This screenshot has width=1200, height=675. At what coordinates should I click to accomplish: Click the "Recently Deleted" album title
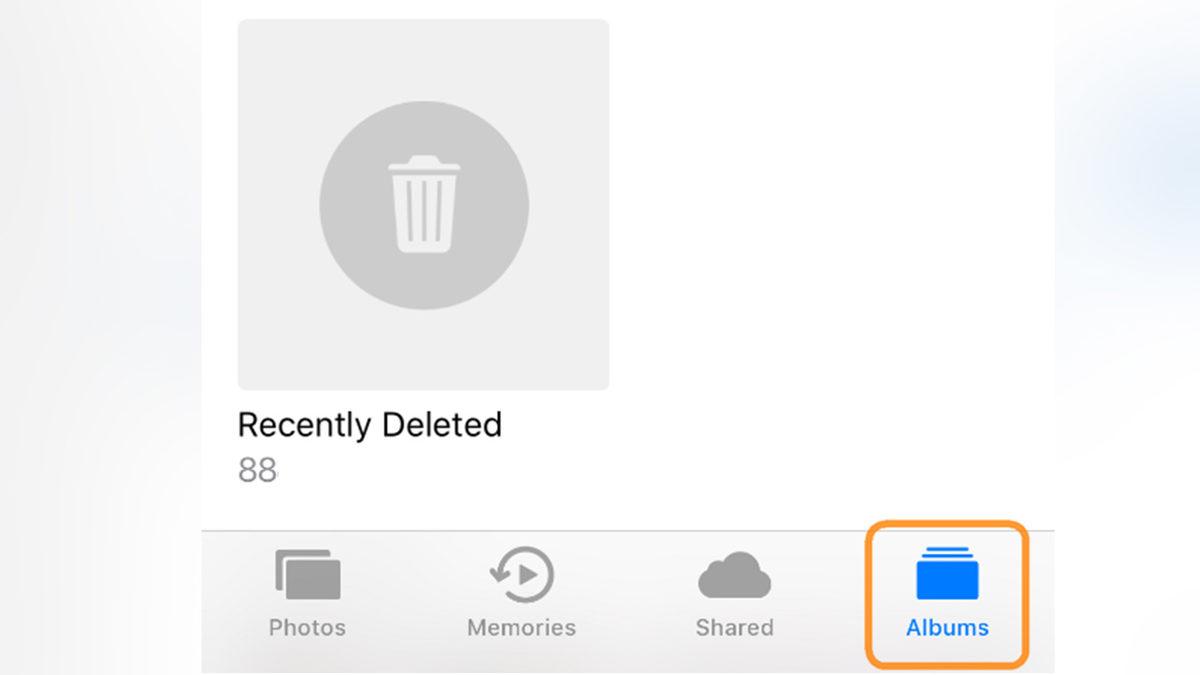370,426
